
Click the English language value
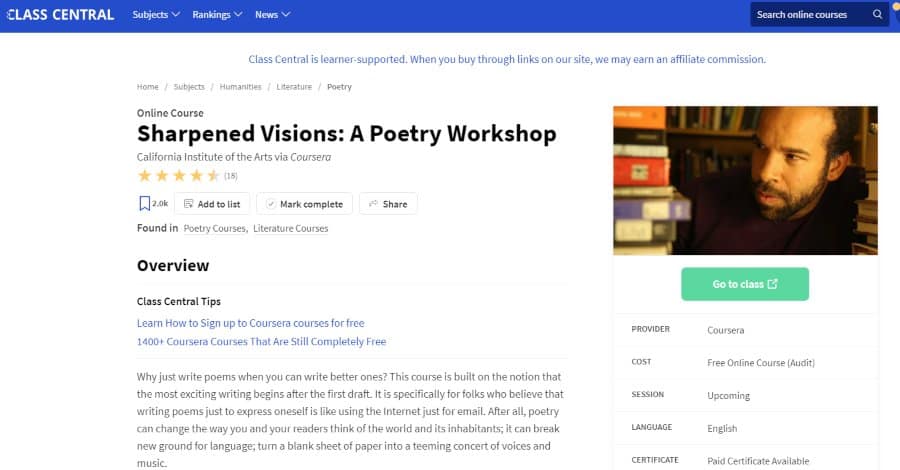[722, 428]
